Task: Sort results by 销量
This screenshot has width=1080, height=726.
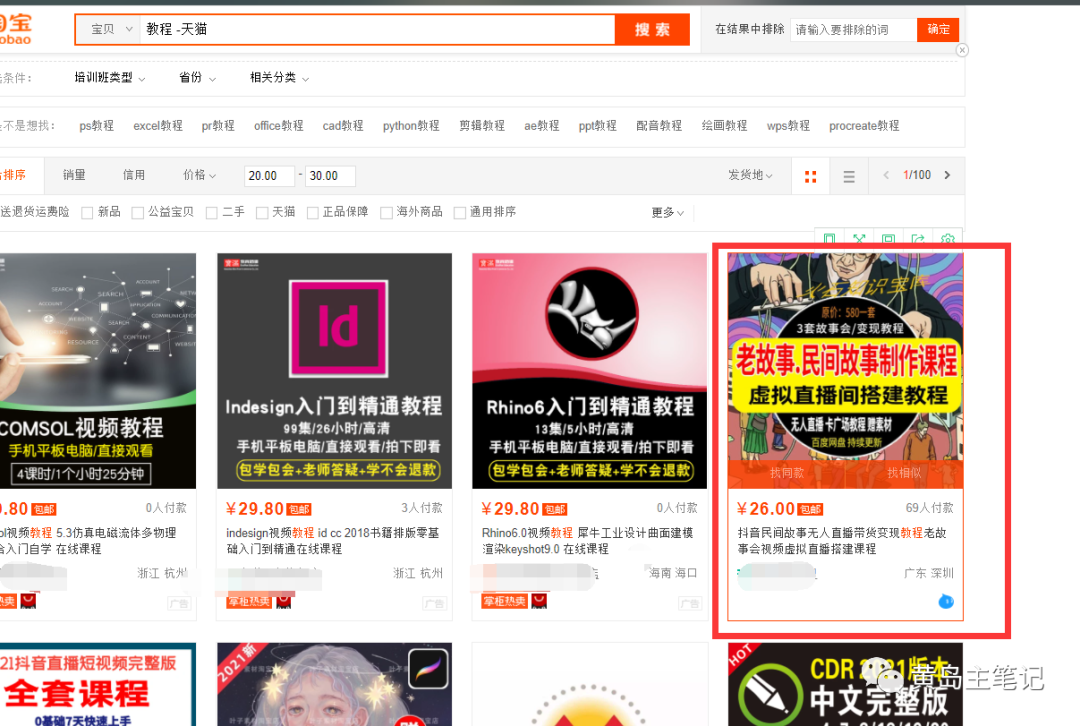Action: [x=74, y=175]
